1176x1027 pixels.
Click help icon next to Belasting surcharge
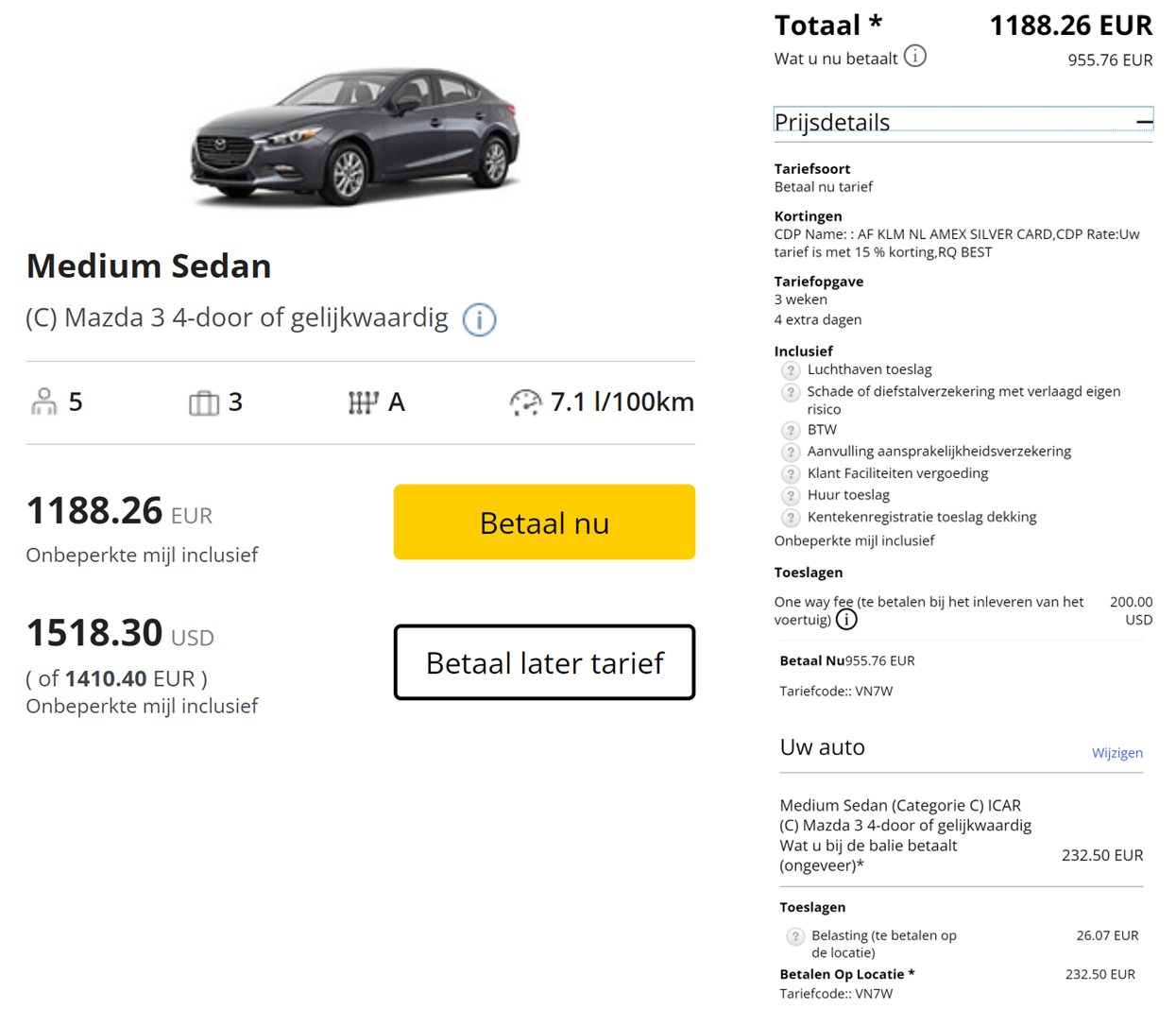(795, 936)
